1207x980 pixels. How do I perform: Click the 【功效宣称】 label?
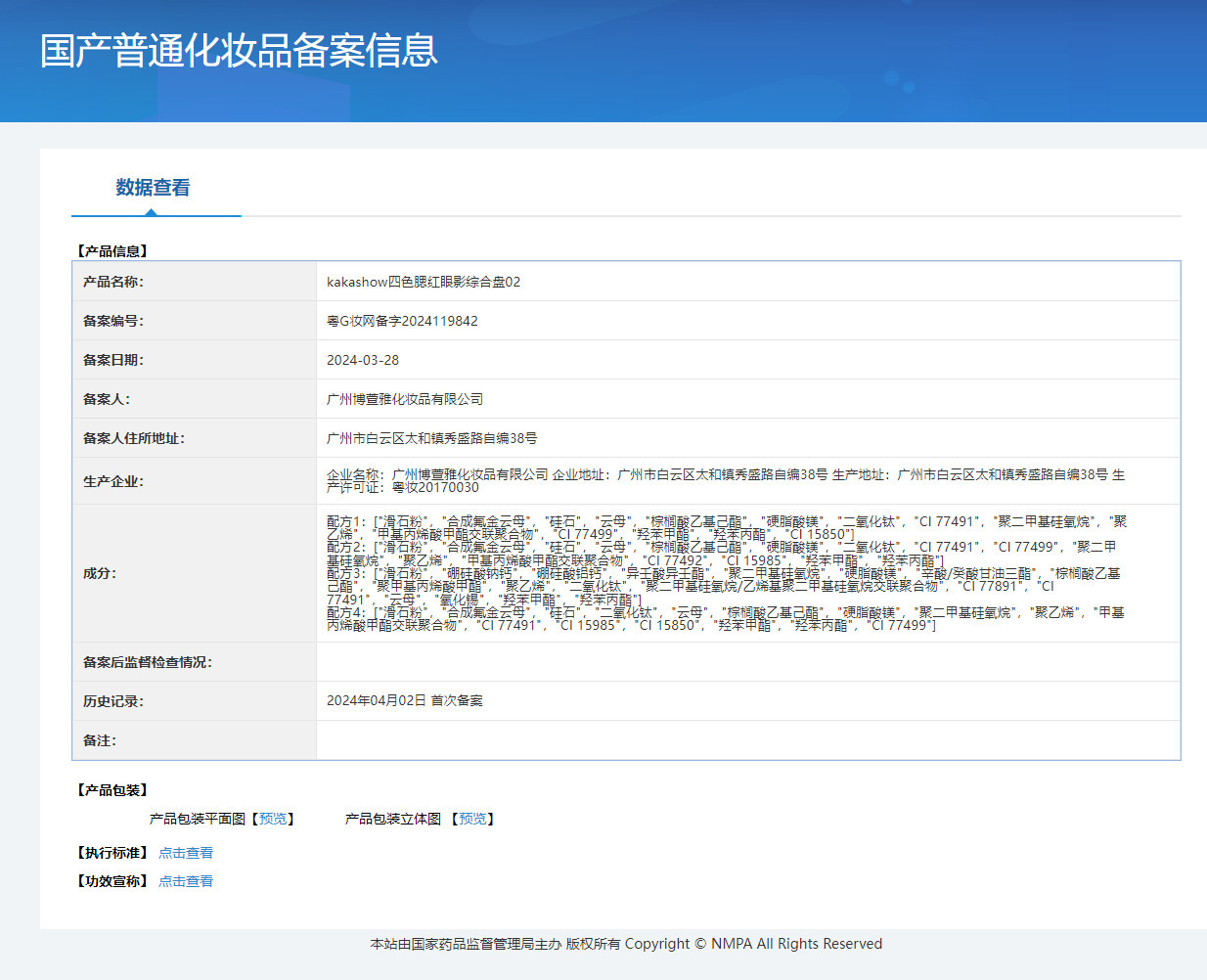112,881
